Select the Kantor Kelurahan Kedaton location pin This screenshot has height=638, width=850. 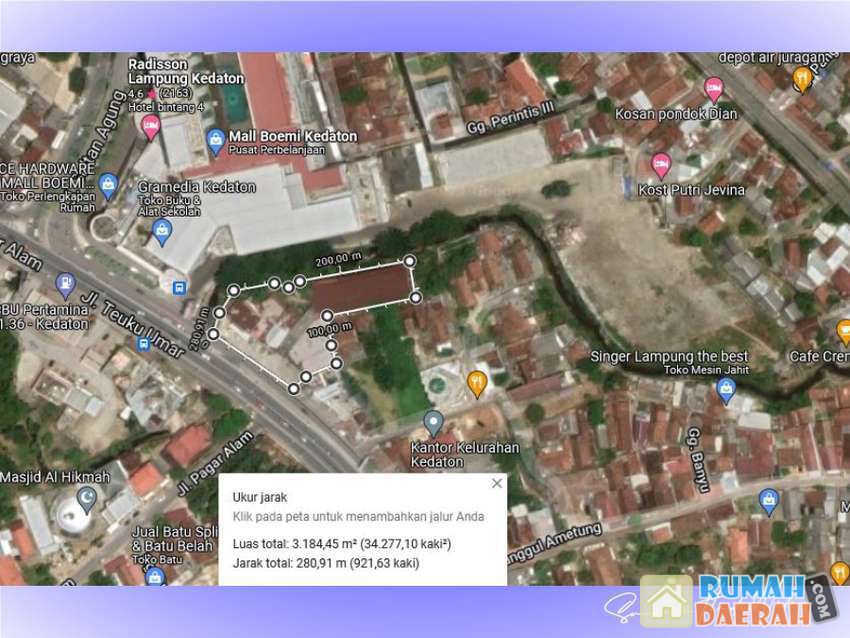click(433, 423)
